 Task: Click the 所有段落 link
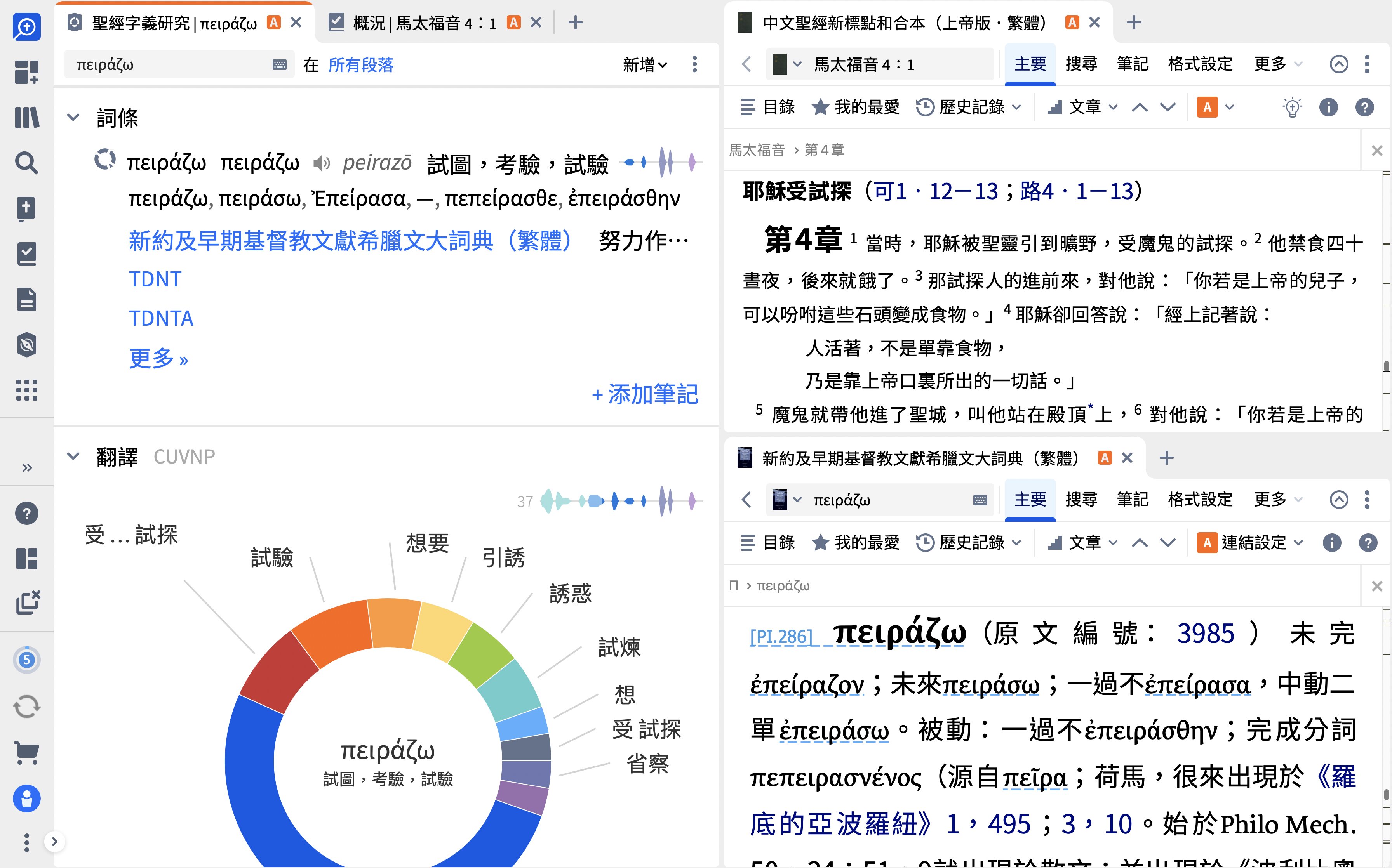coord(361,65)
